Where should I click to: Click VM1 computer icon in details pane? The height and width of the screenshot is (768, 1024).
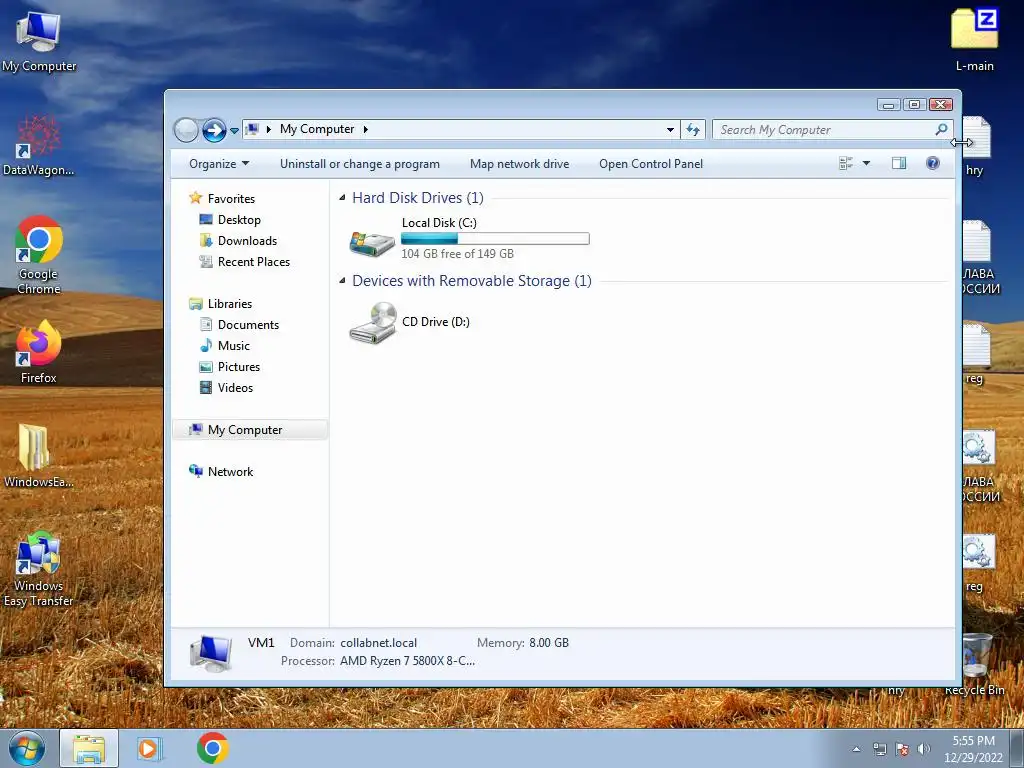pyautogui.click(x=210, y=654)
